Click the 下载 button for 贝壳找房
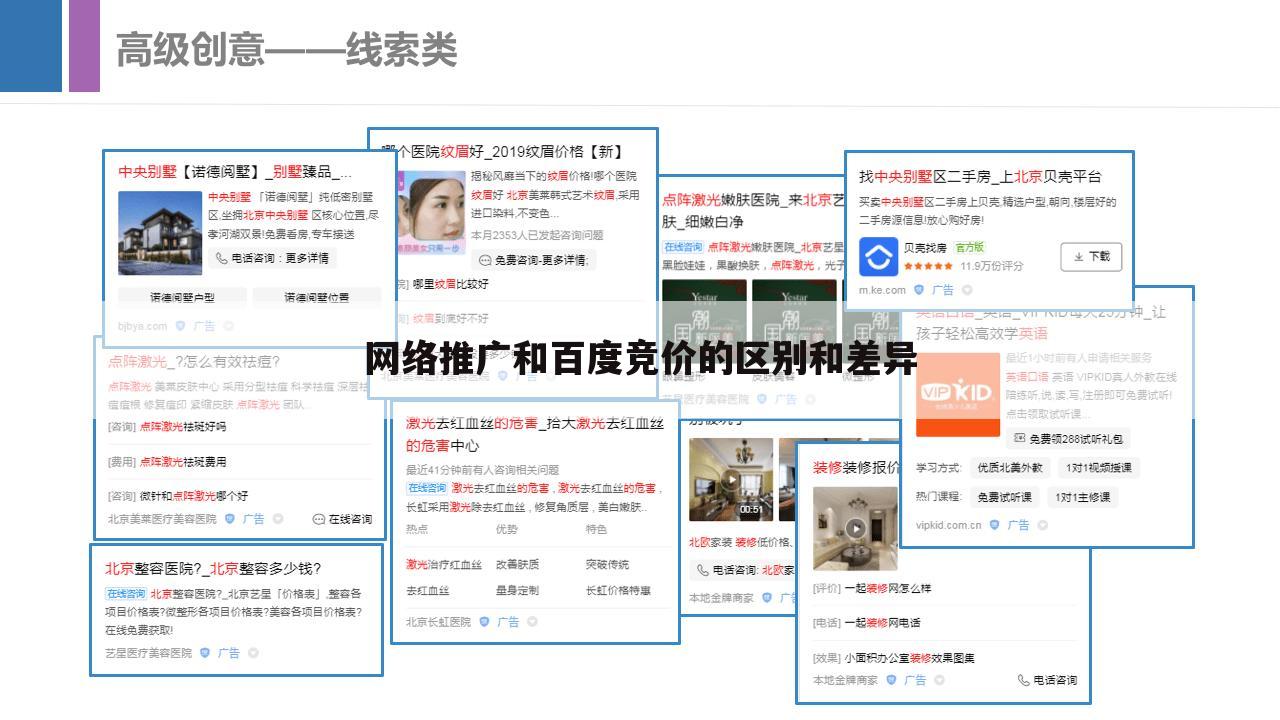The image size is (1280, 720). (1091, 257)
